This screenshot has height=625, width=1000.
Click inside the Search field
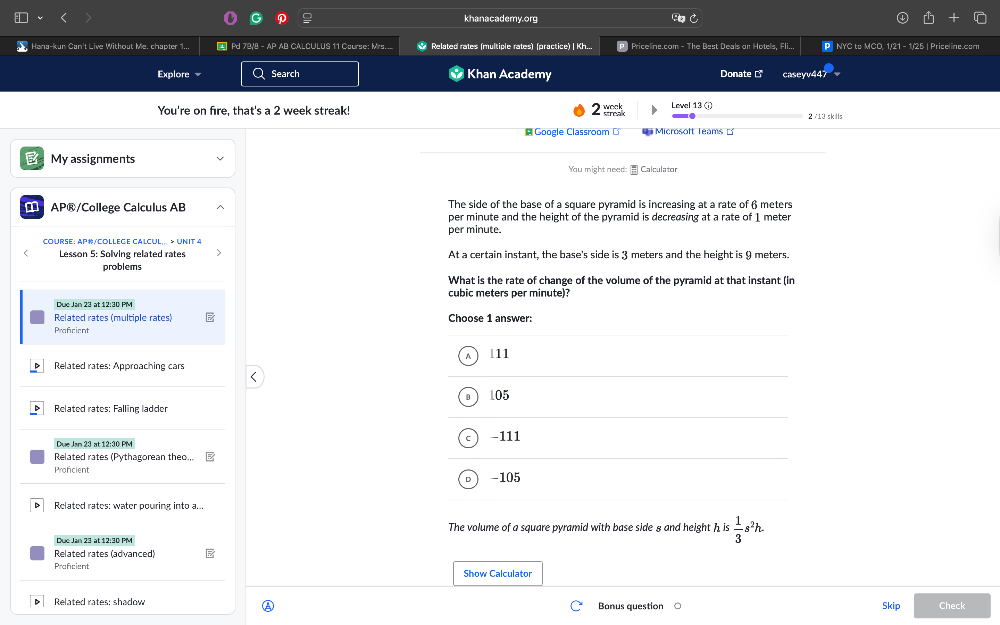(299, 73)
